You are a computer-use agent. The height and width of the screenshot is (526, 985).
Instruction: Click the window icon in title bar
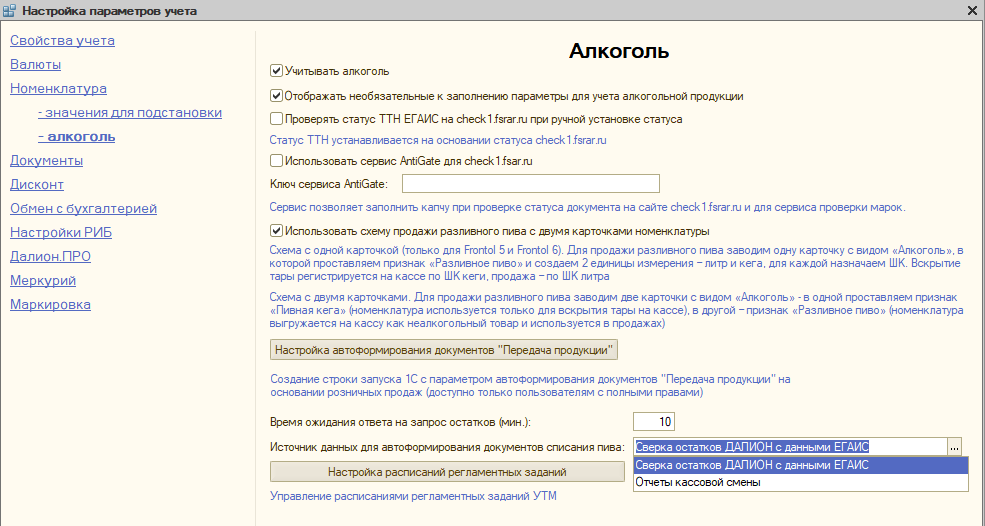(9, 11)
